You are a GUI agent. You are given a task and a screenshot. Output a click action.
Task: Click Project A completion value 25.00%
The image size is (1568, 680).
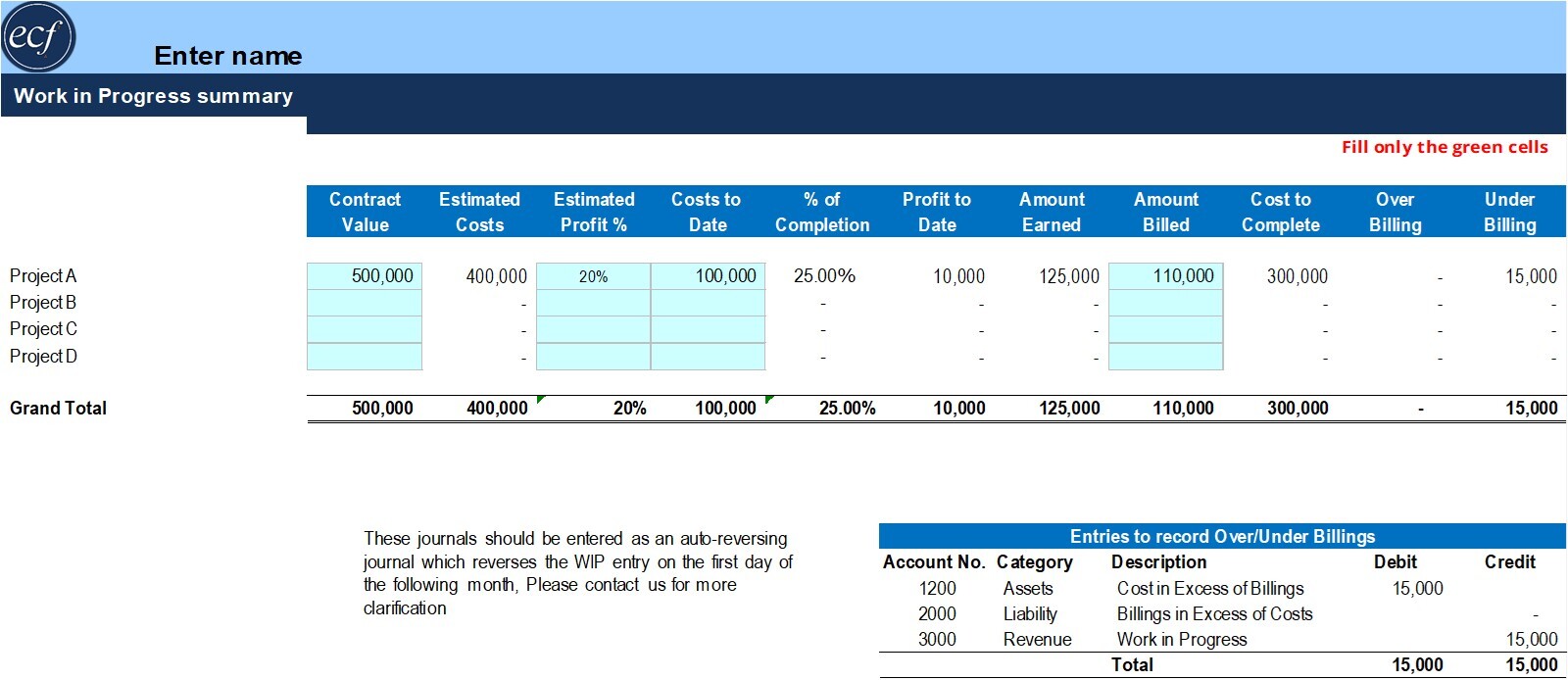(x=824, y=276)
